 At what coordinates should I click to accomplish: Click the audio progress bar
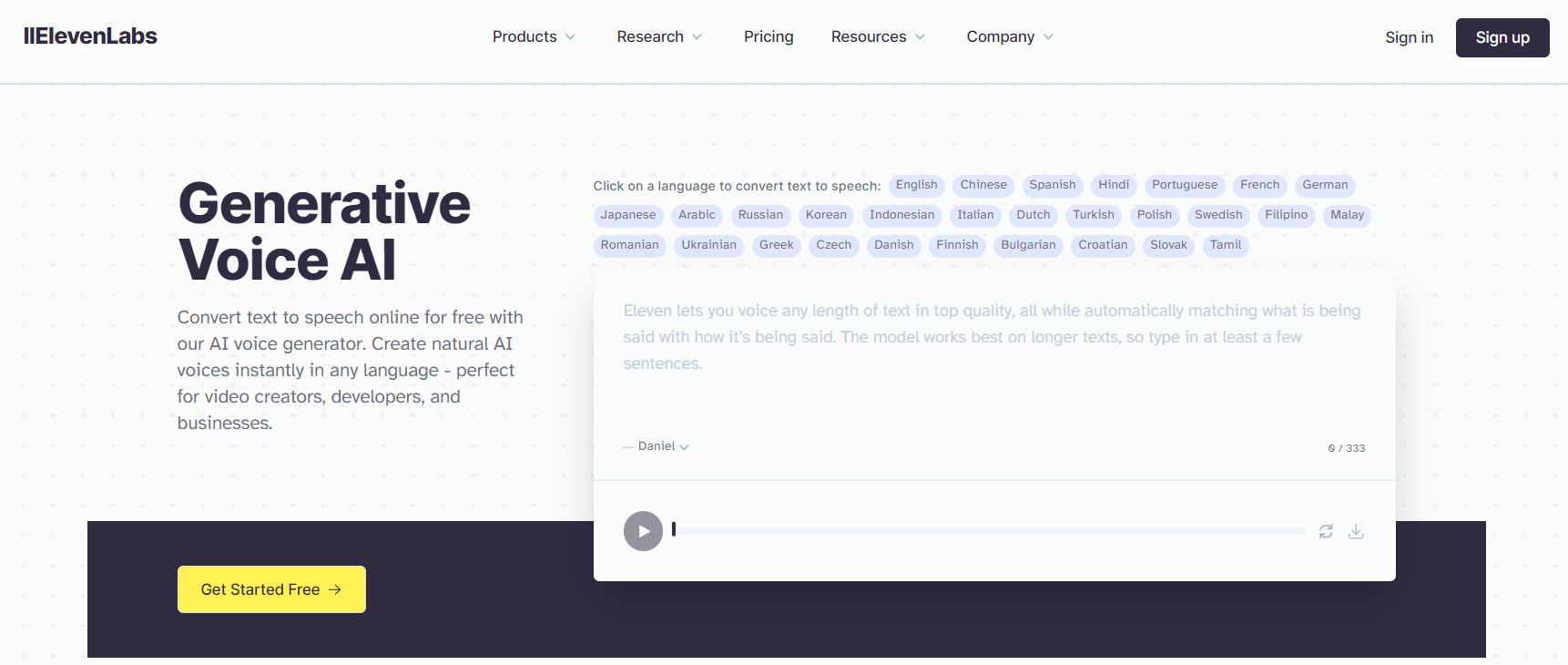[989, 531]
